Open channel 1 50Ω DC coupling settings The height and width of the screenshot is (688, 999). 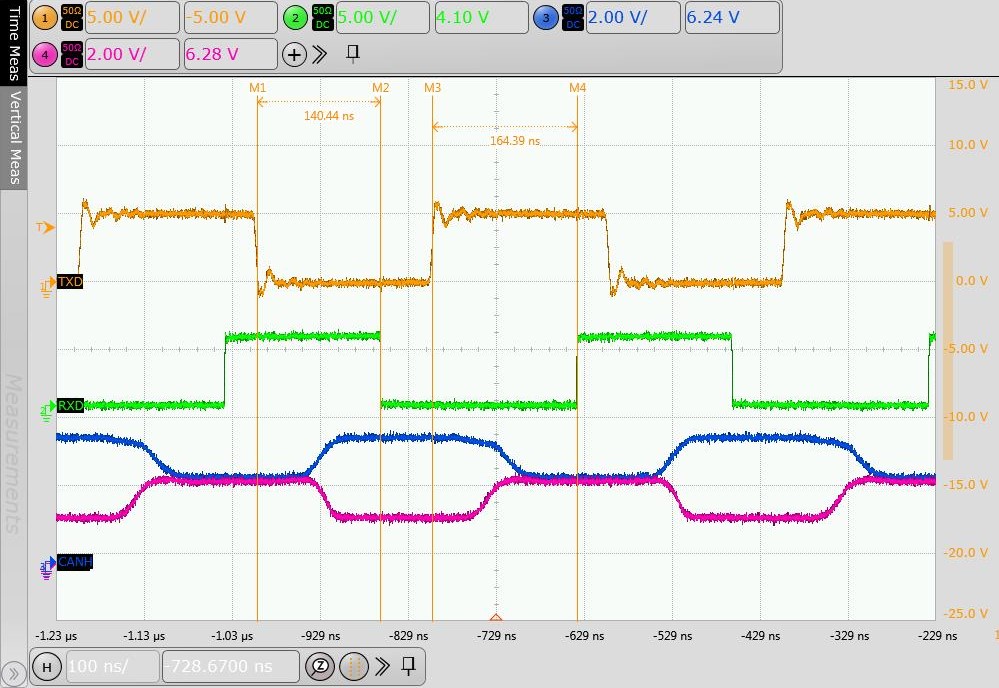pos(71,17)
